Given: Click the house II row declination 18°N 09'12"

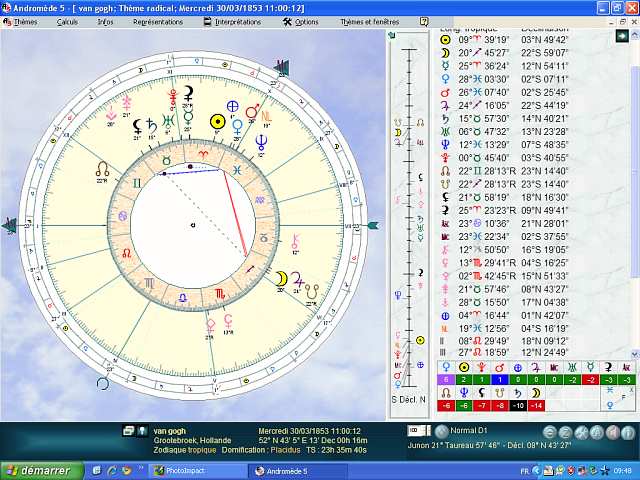Looking at the screenshot, I should 544,341.
